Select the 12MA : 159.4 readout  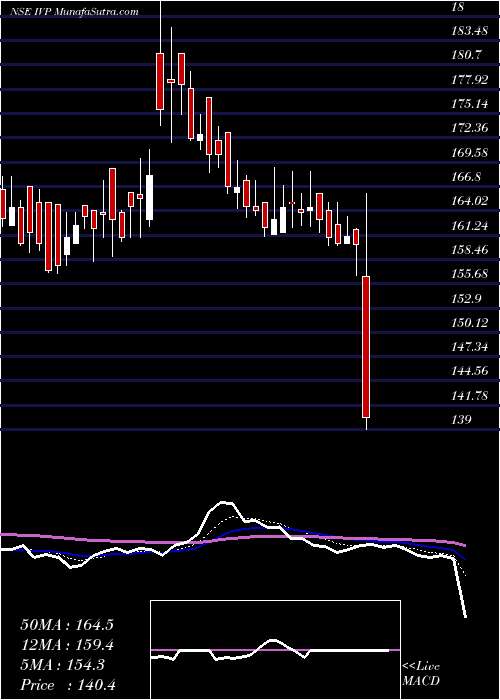[67, 645]
